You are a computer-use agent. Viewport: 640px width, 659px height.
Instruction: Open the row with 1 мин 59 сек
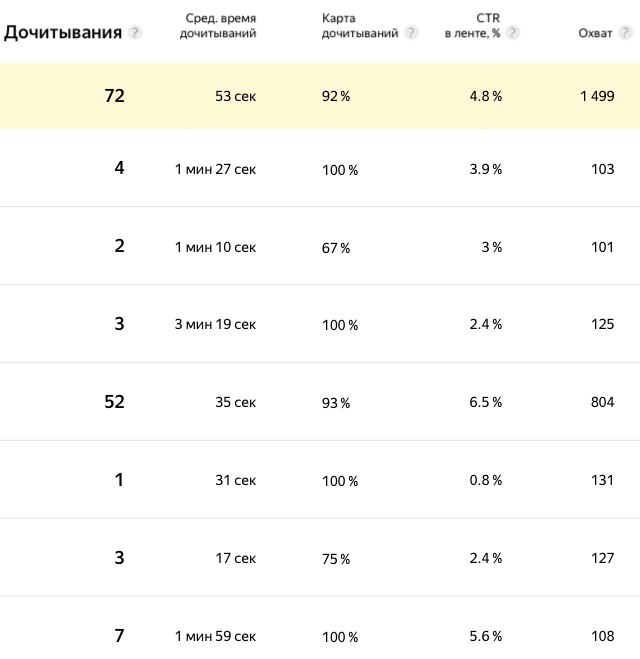point(320,628)
